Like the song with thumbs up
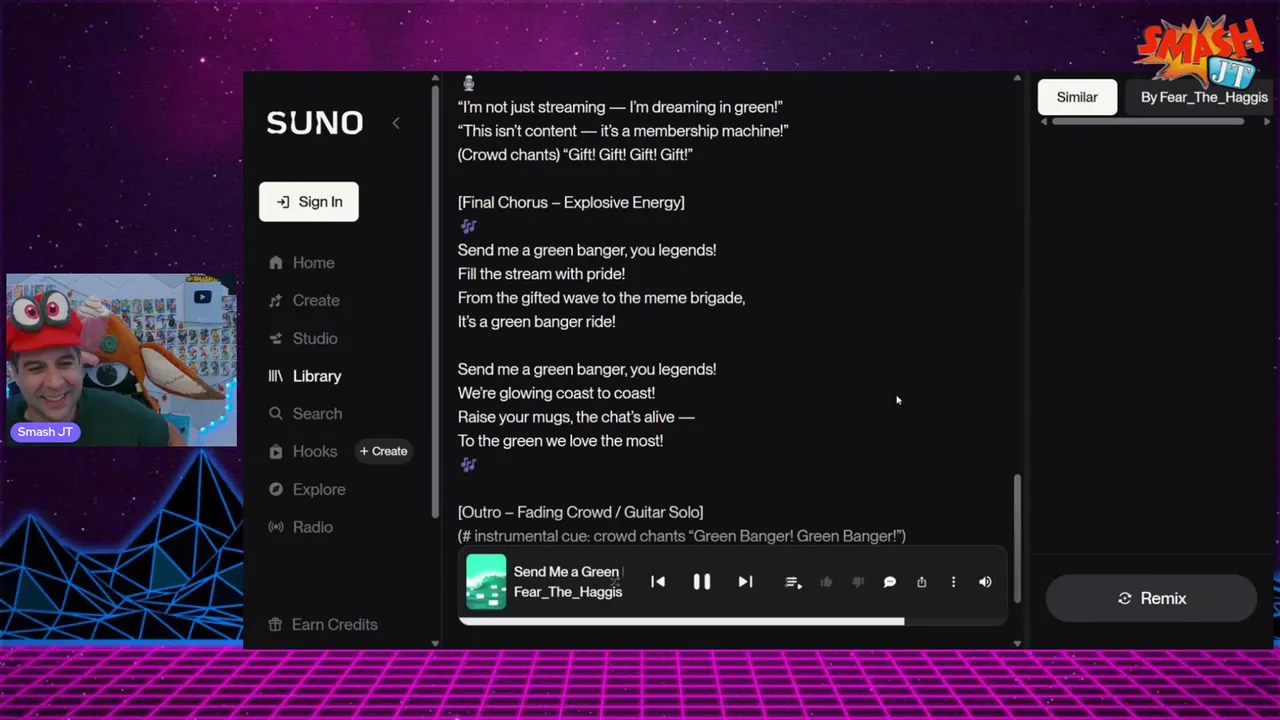Viewport: 1280px width, 720px height. [x=826, y=582]
